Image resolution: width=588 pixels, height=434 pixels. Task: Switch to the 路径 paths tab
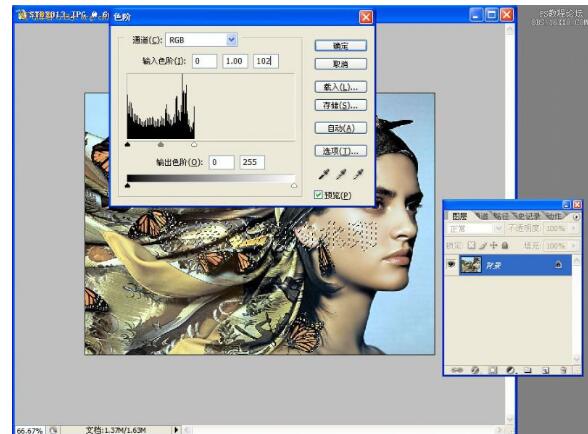coord(501,216)
